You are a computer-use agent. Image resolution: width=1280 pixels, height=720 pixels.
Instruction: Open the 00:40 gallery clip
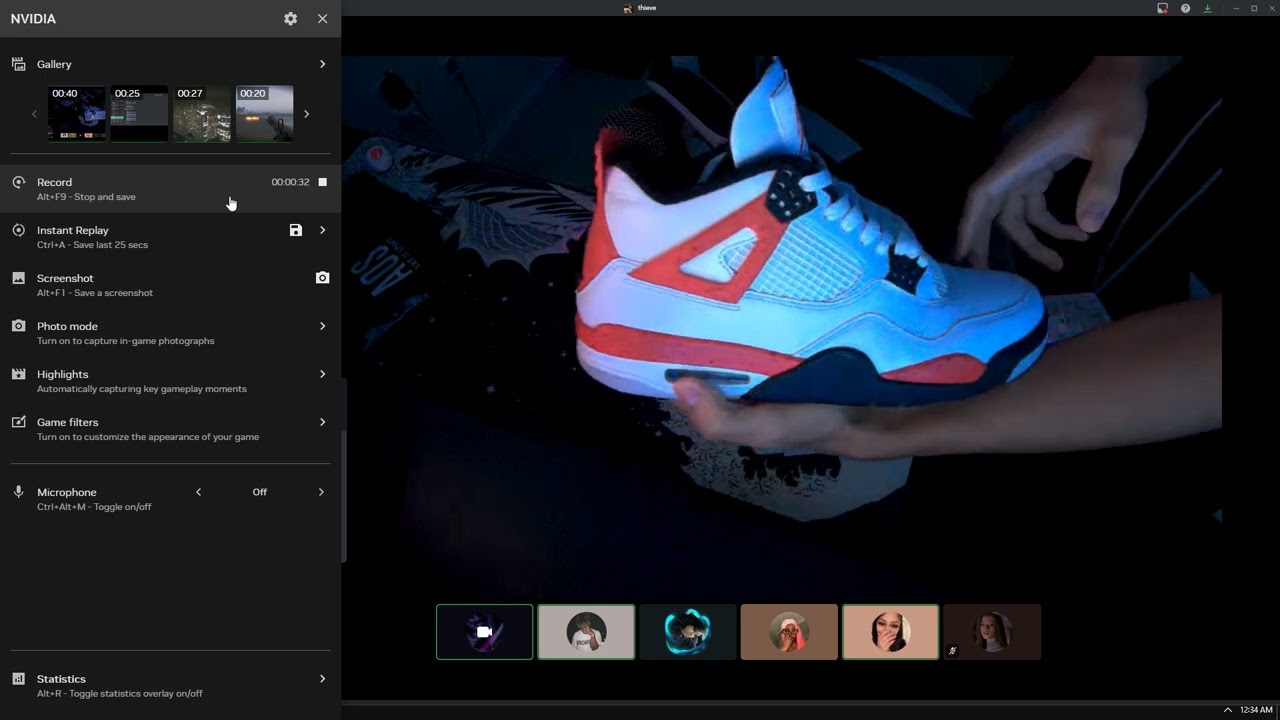77,113
